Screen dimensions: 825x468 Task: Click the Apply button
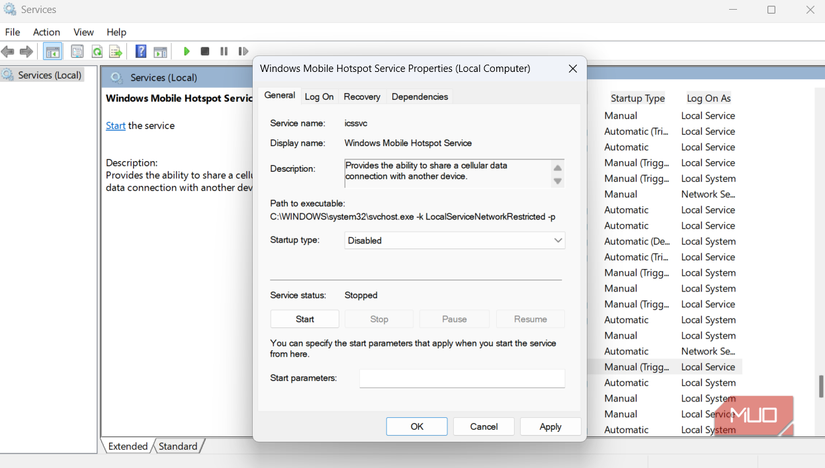(550, 426)
